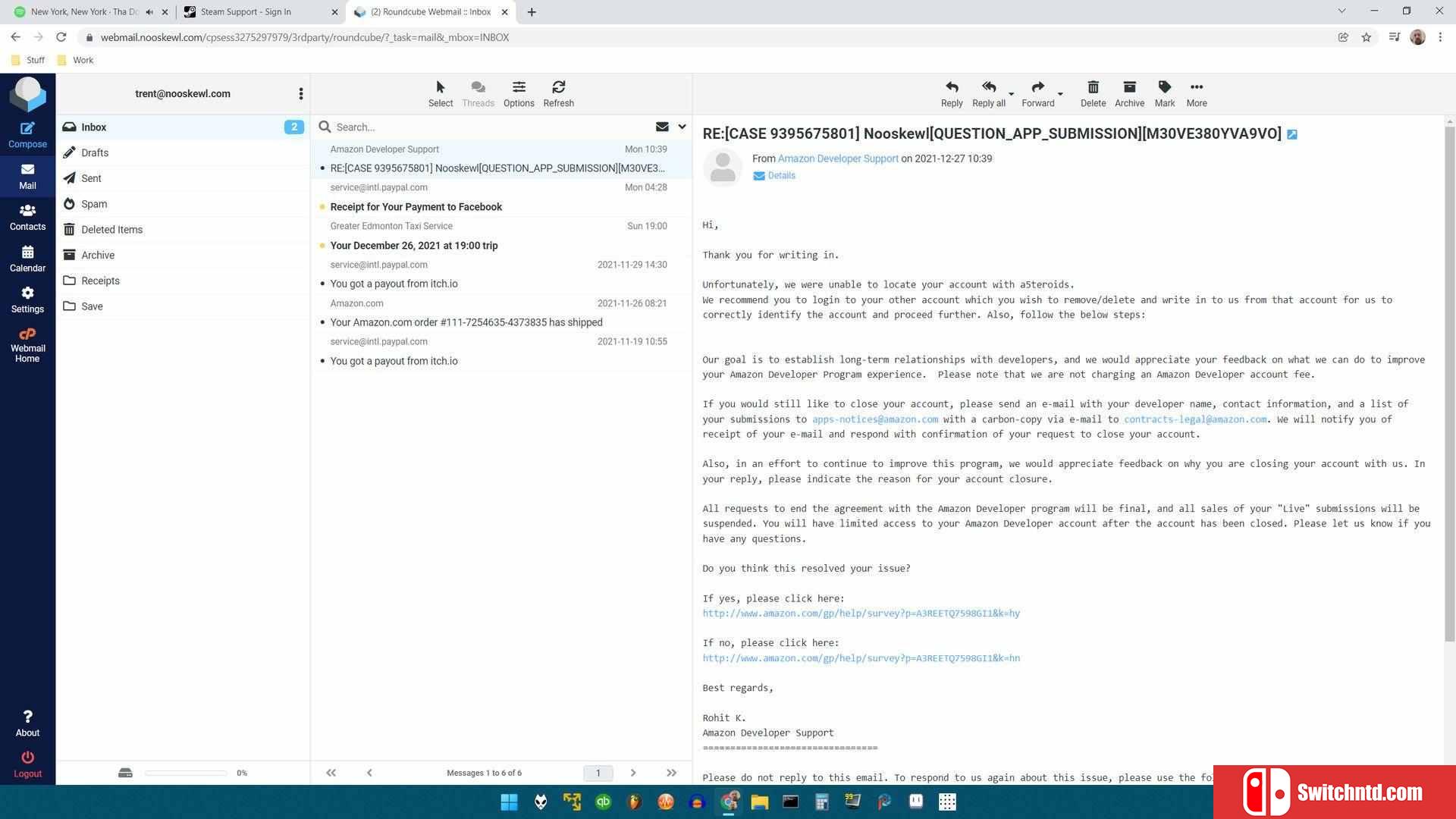
Task: Go to next message page
Action: pyautogui.click(x=633, y=773)
